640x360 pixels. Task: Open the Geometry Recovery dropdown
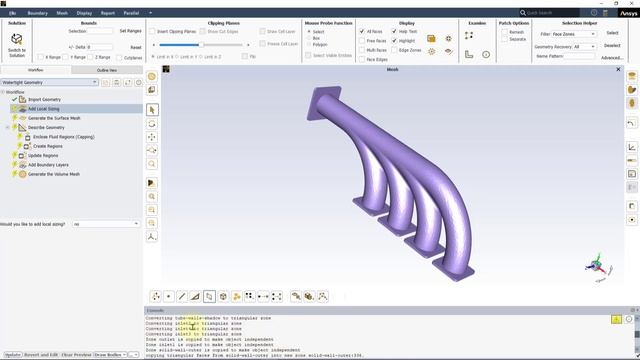click(584, 47)
